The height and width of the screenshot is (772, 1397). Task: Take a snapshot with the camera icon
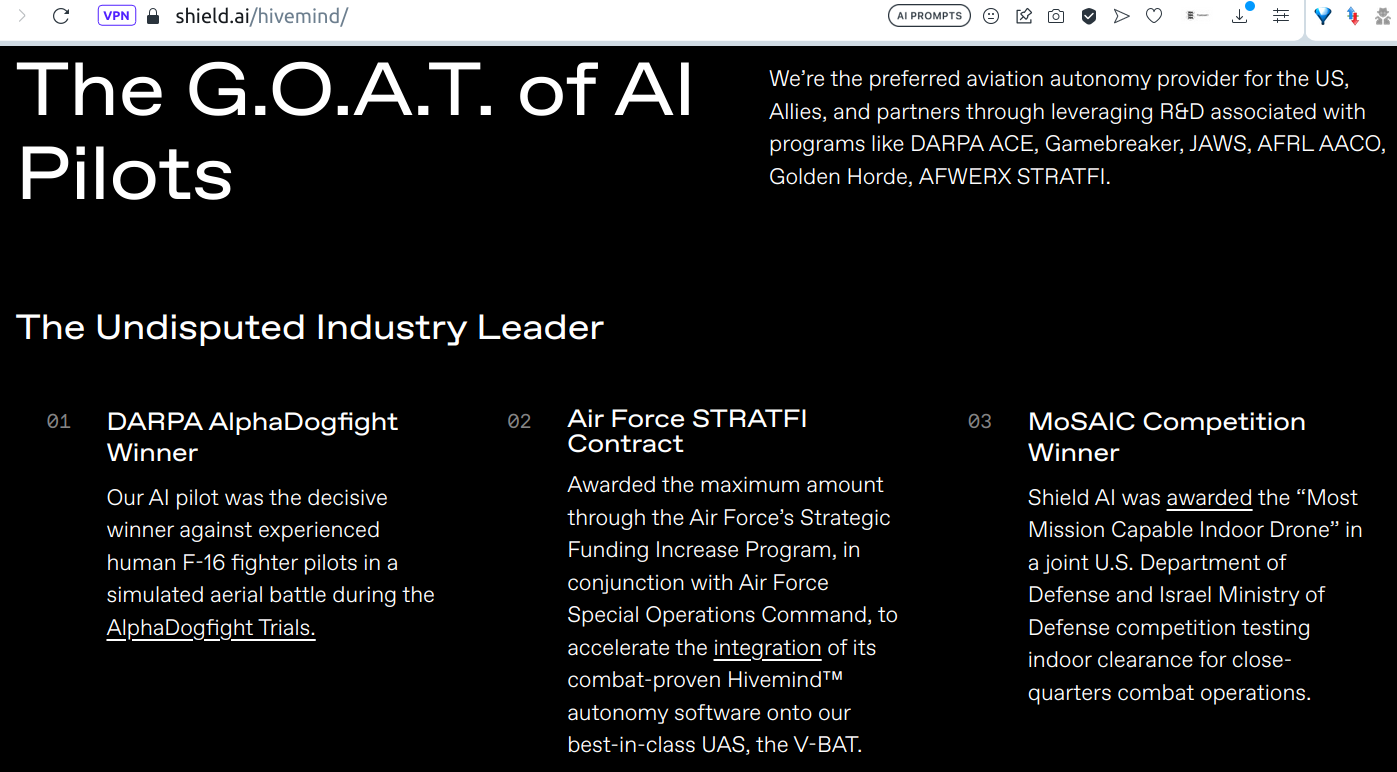pyautogui.click(x=1056, y=16)
